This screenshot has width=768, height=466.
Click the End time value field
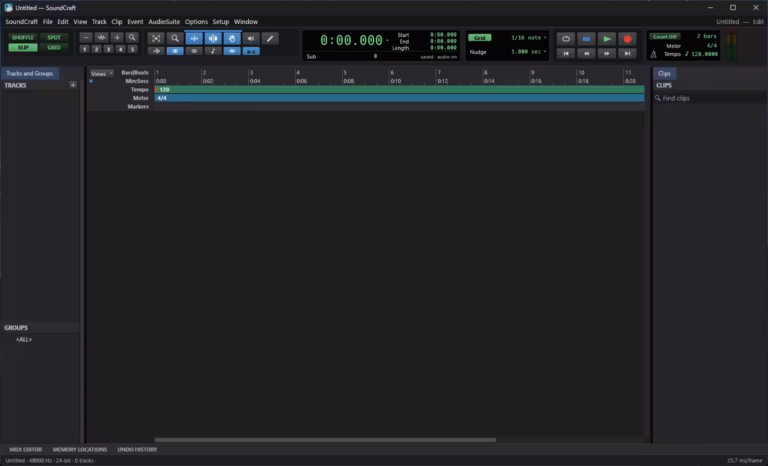click(x=443, y=41)
